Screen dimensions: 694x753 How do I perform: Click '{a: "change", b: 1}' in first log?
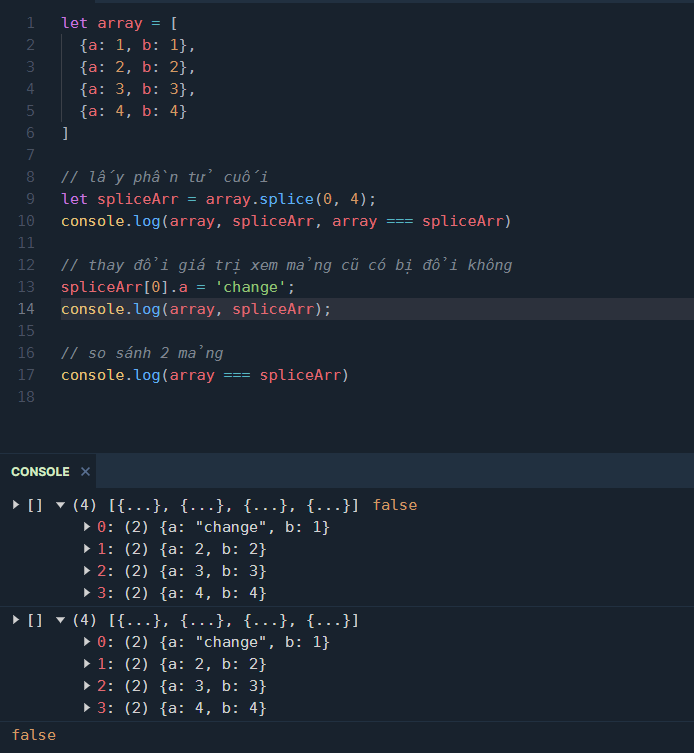(244, 527)
